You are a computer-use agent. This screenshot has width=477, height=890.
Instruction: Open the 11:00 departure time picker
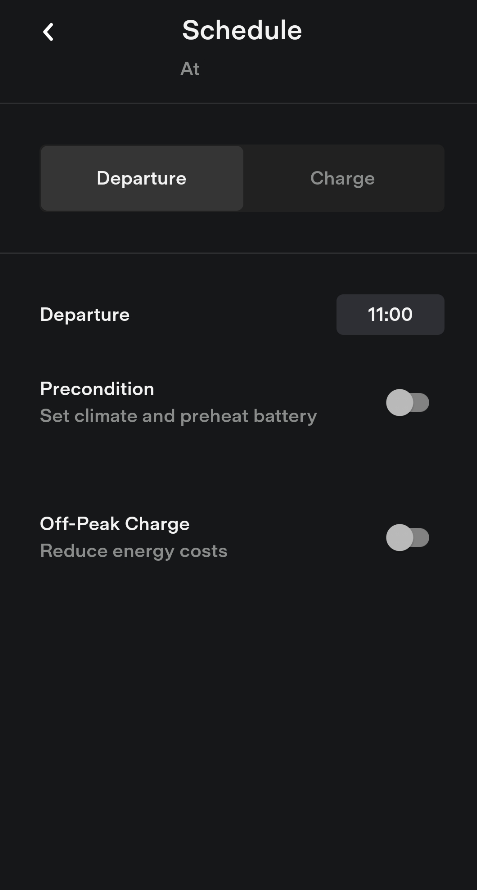click(390, 314)
